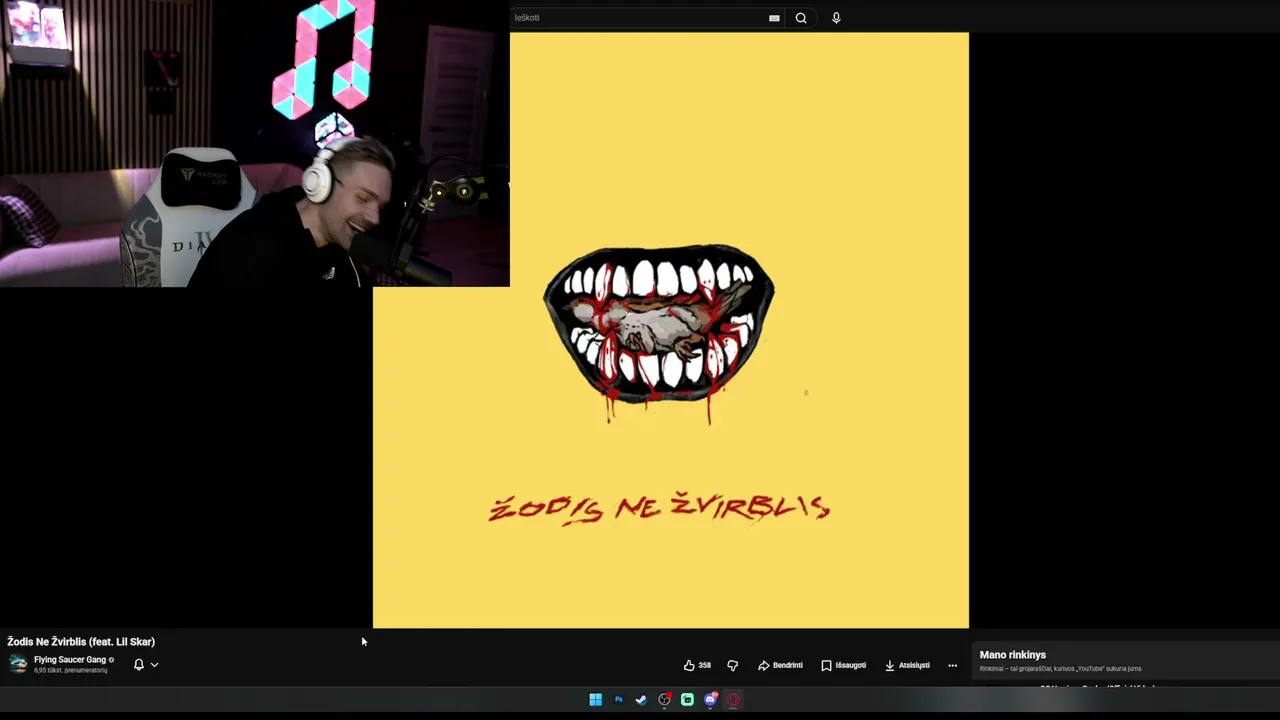This screenshot has height=720, width=1280.
Task: Download the video with Atsisiųsti
Action: click(907, 665)
